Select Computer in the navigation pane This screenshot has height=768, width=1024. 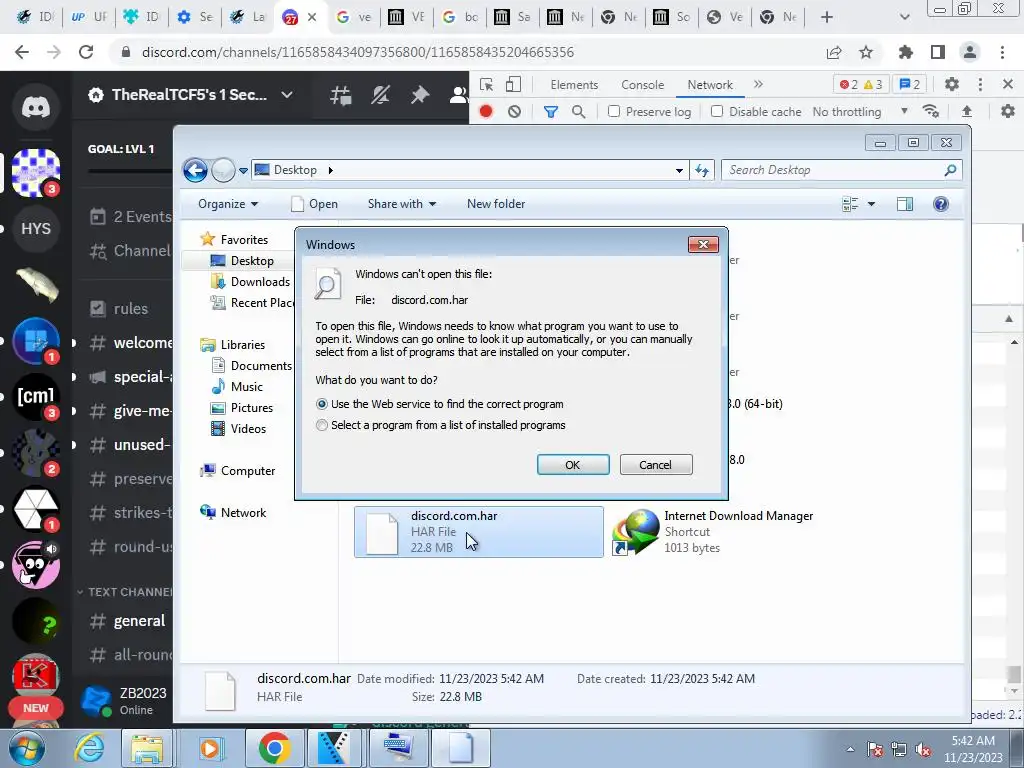click(x=238, y=471)
